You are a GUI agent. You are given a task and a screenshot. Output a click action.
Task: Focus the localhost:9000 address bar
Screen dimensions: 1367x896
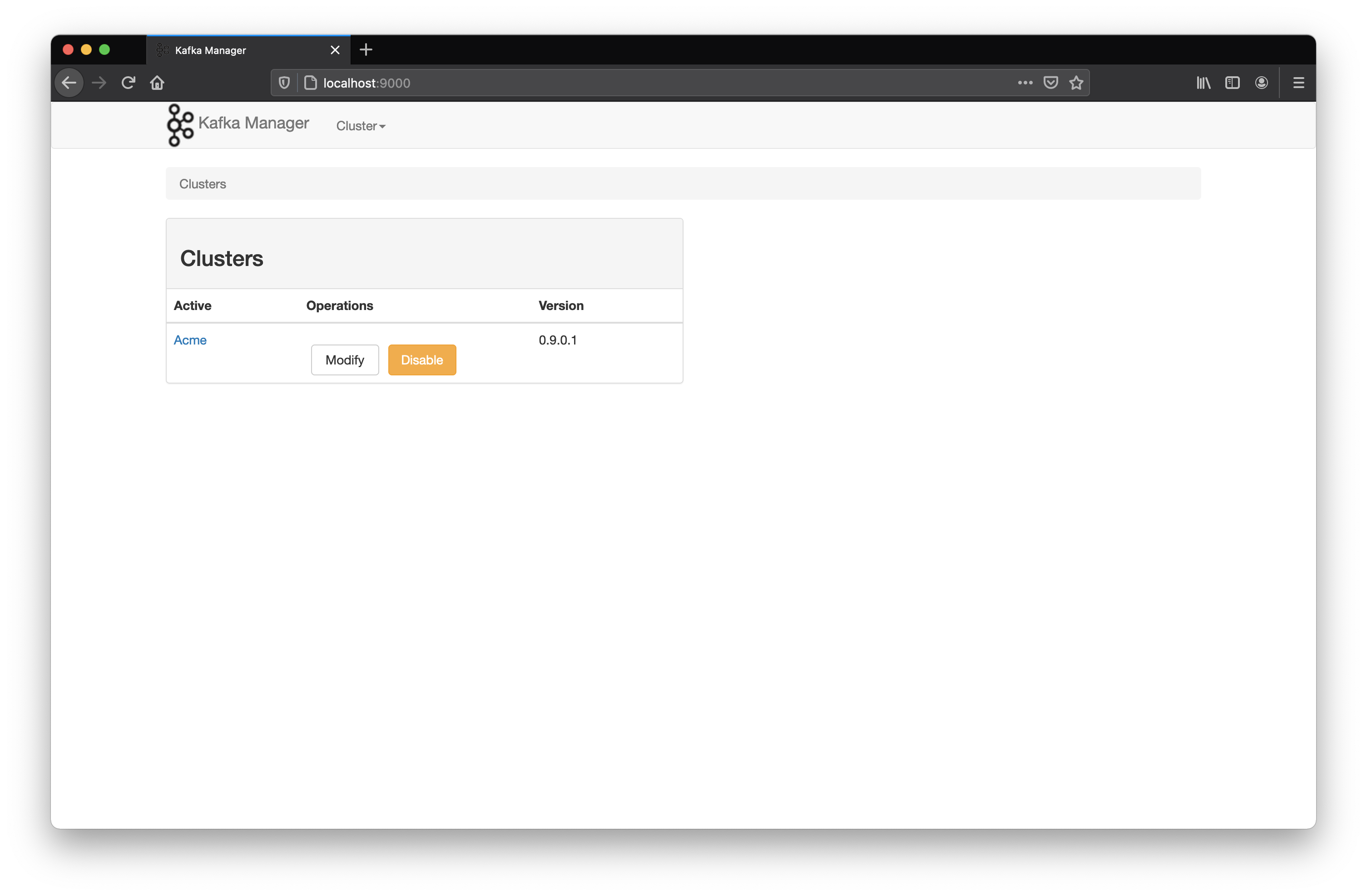point(632,83)
